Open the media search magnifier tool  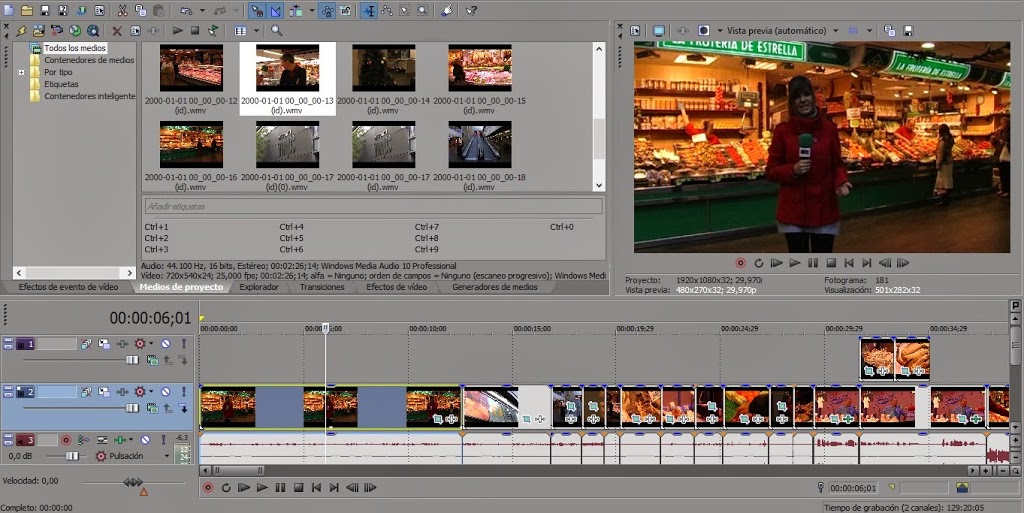point(277,31)
